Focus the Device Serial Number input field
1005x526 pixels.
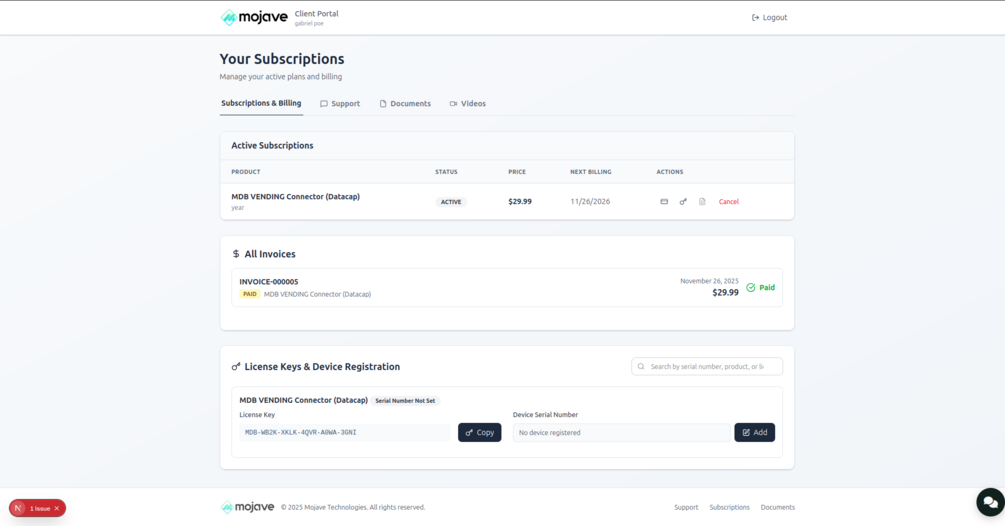tap(621, 432)
